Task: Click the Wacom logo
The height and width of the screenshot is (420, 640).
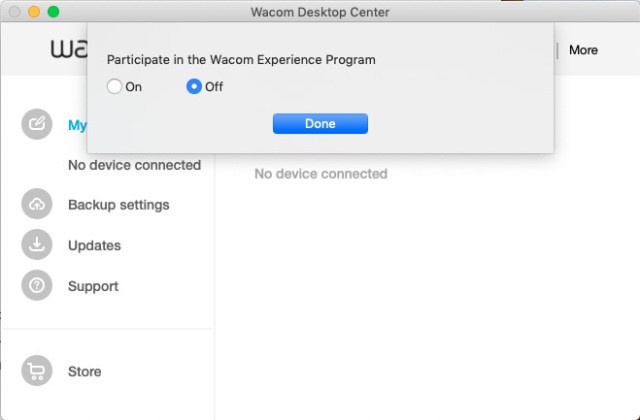Action: (69, 49)
